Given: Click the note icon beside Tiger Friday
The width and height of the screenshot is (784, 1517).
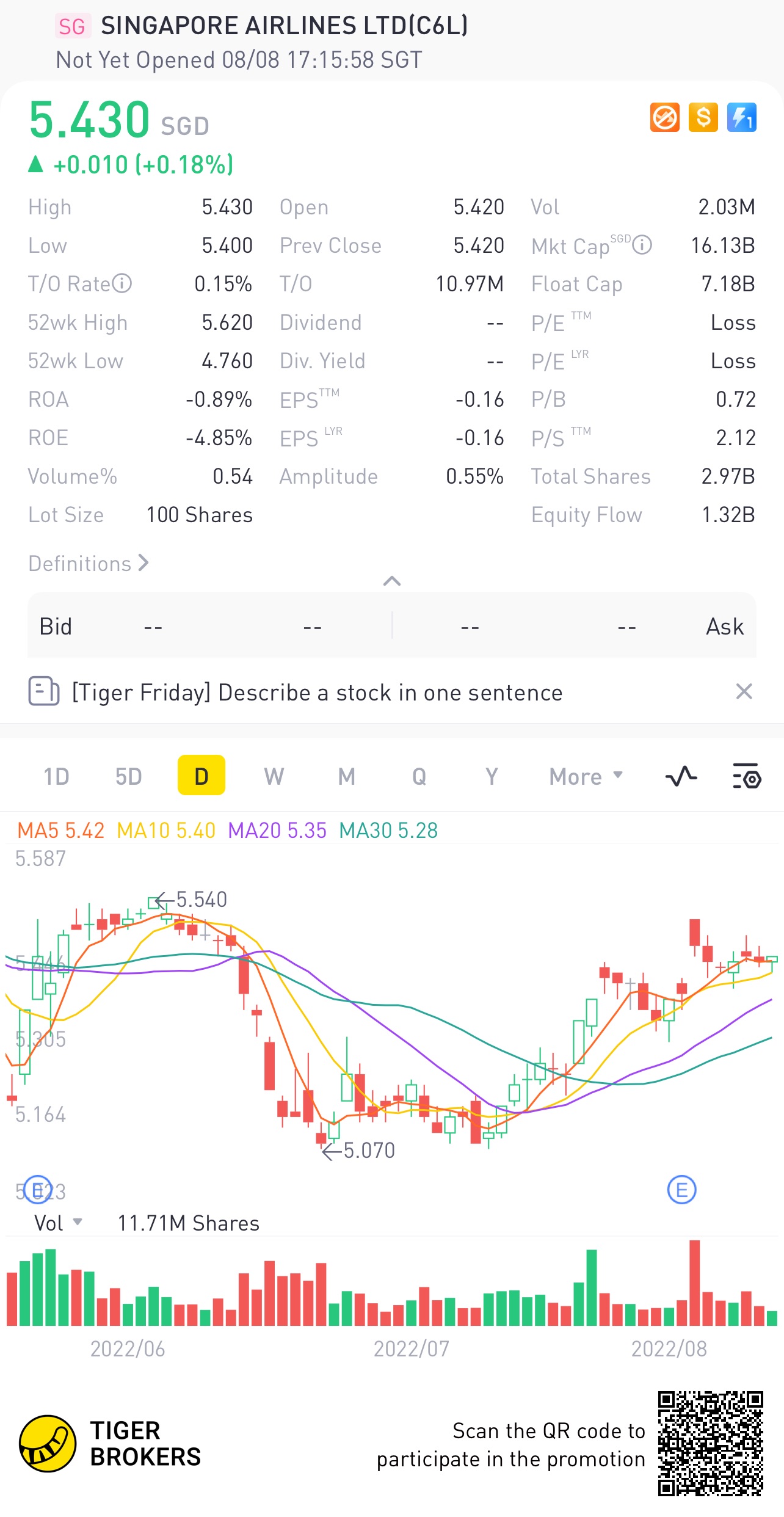Looking at the screenshot, I should pyautogui.click(x=44, y=692).
